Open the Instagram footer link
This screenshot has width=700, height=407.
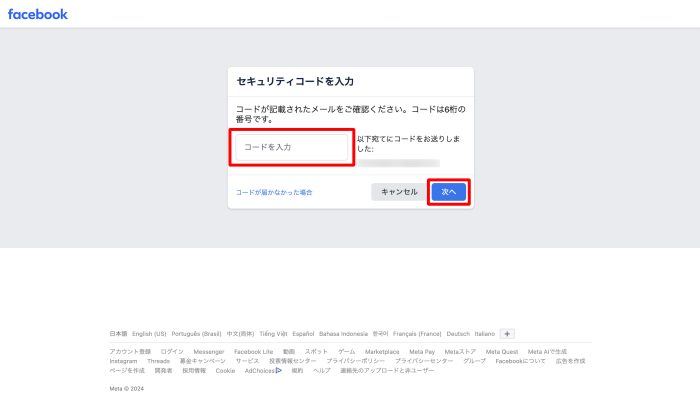coord(123,361)
